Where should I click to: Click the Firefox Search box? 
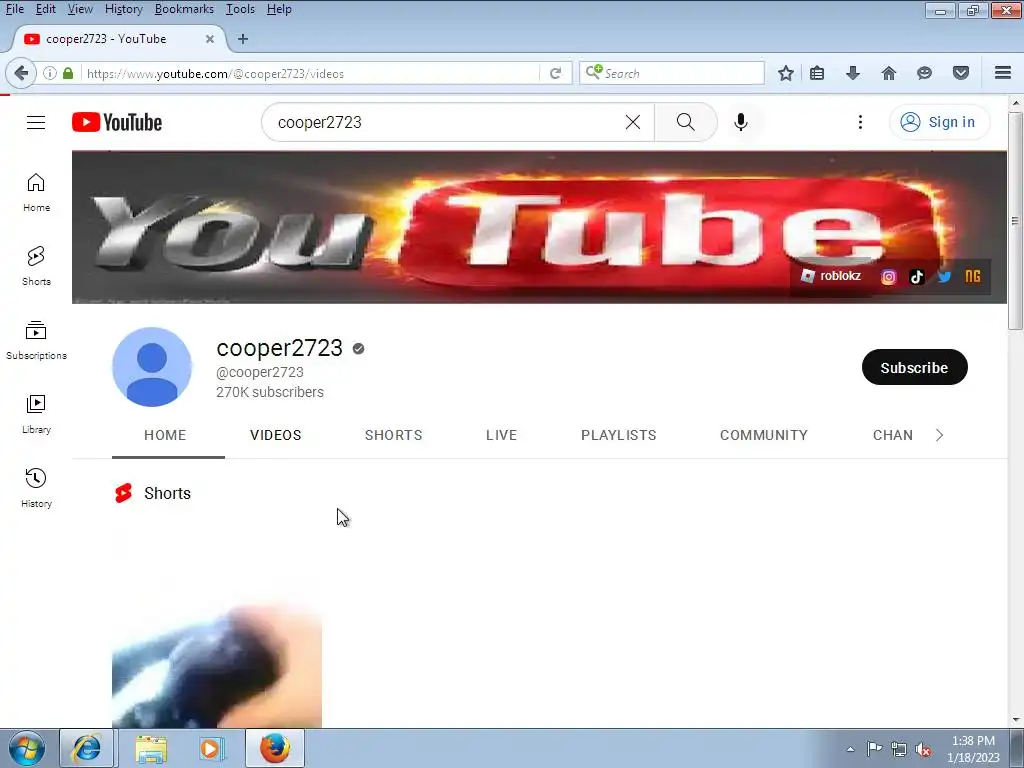tap(671, 73)
